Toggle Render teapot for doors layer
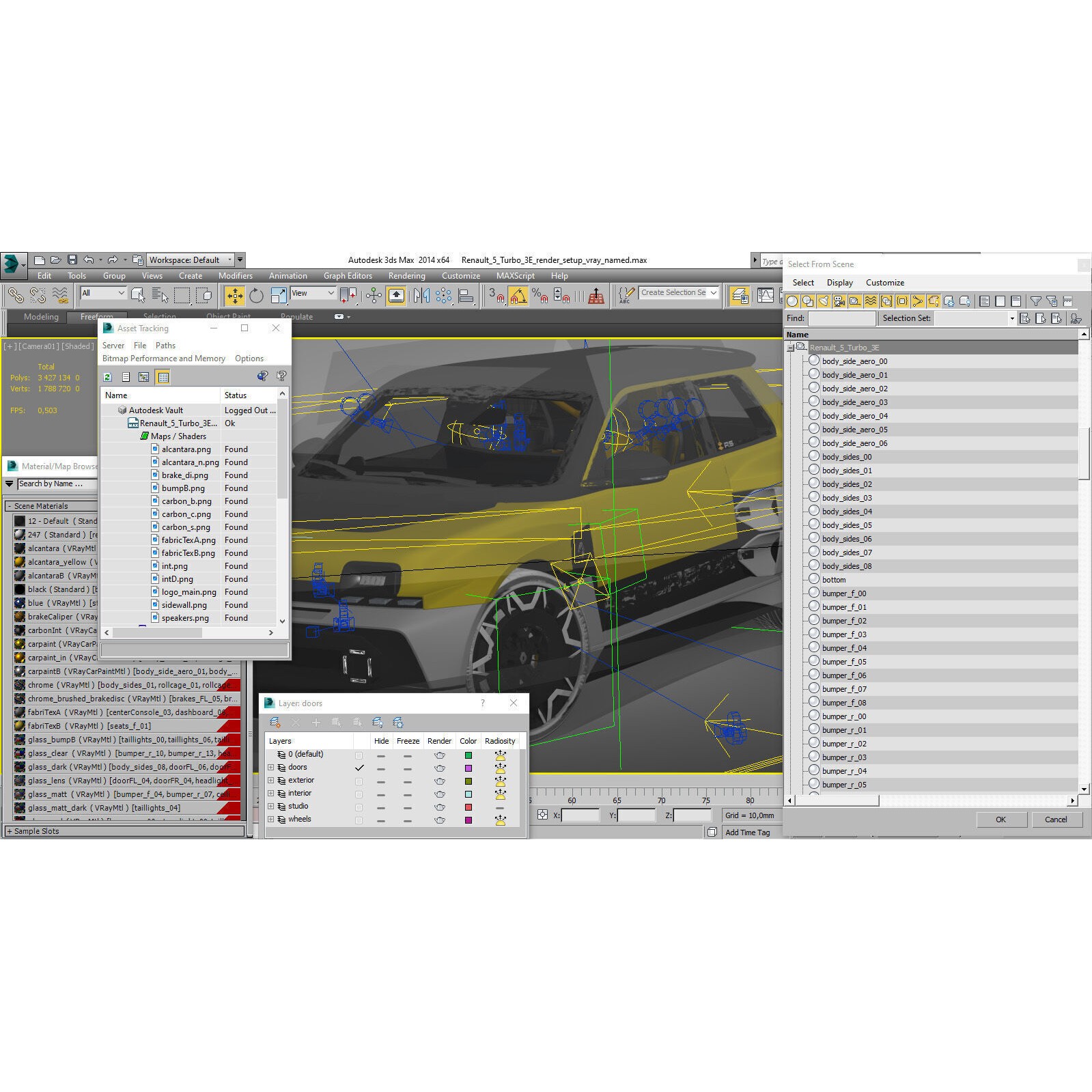Image resolution: width=1092 pixels, height=1092 pixels. [440, 768]
